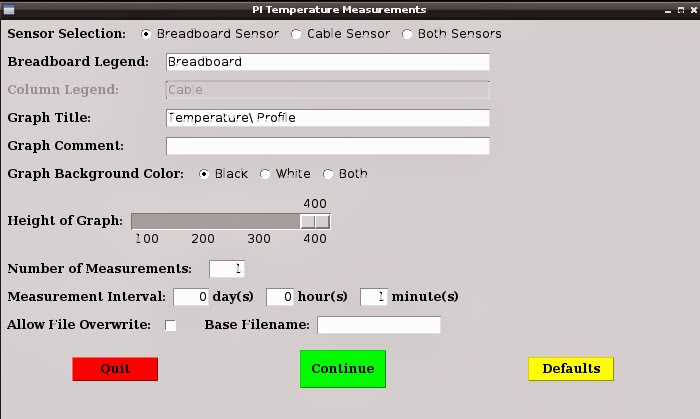Screen dimensions: 700x419
Task: Click the 'Sensor Selection:' label
Action: click(x=67, y=34)
